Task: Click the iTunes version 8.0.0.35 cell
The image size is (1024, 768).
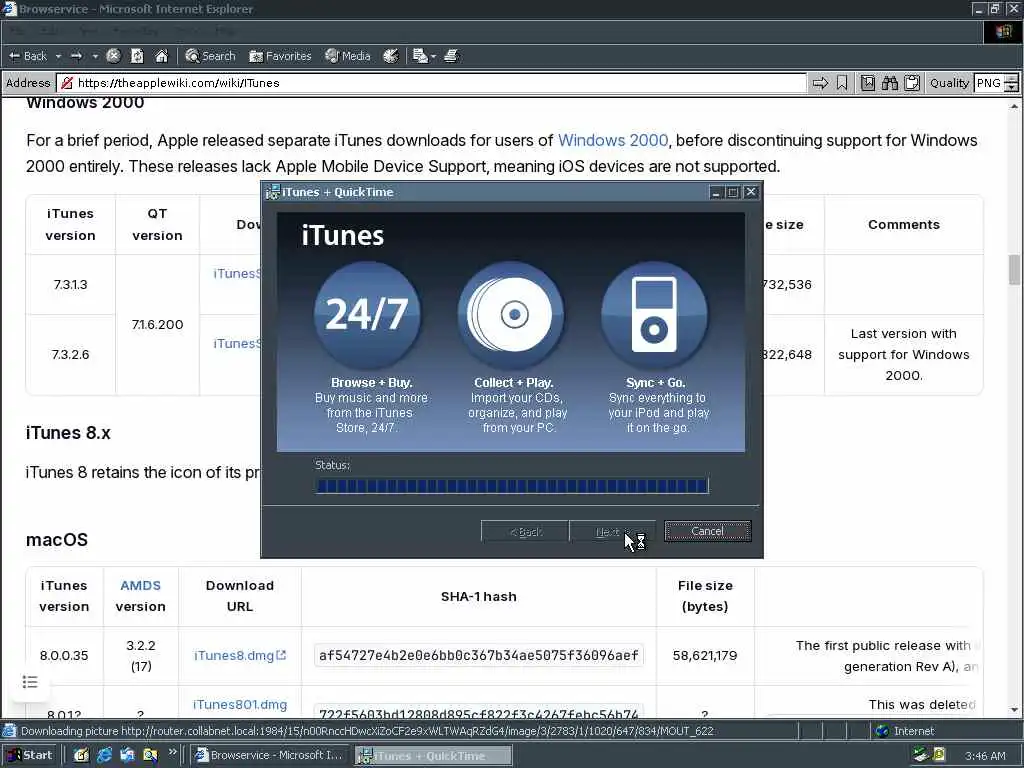Action: (x=64, y=655)
